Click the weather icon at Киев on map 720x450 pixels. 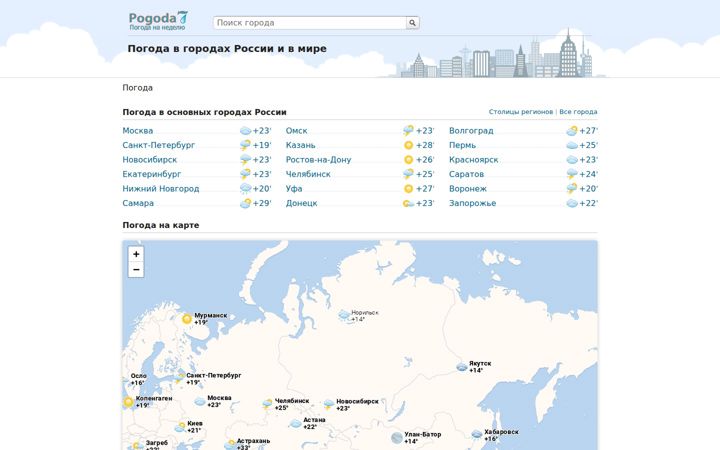pos(180,427)
